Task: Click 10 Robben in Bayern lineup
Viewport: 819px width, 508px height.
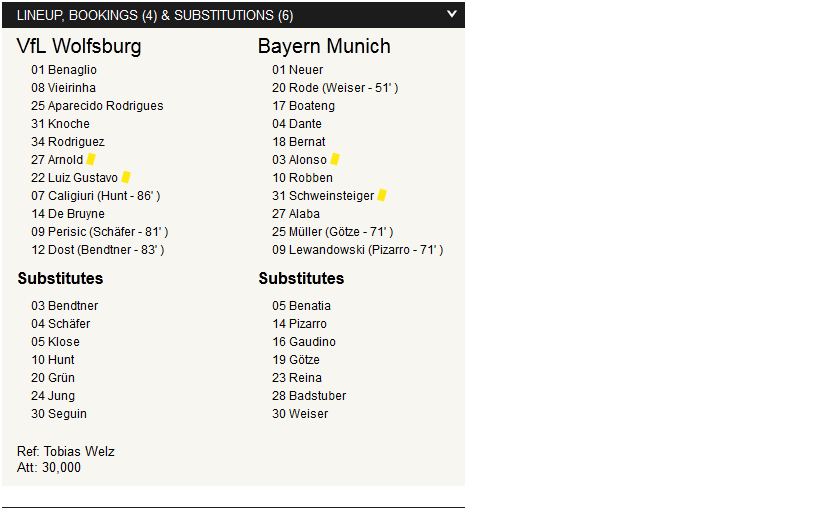Action: click(x=302, y=178)
